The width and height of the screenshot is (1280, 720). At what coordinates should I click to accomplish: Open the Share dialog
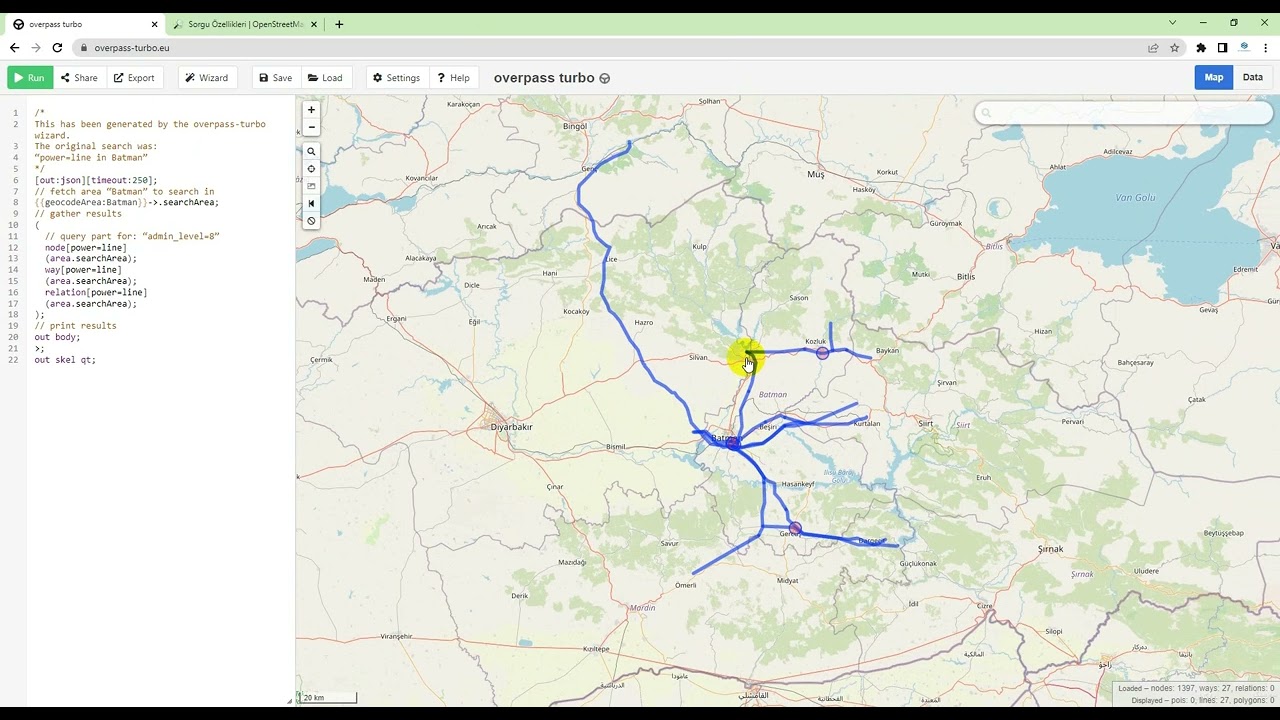(x=79, y=78)
